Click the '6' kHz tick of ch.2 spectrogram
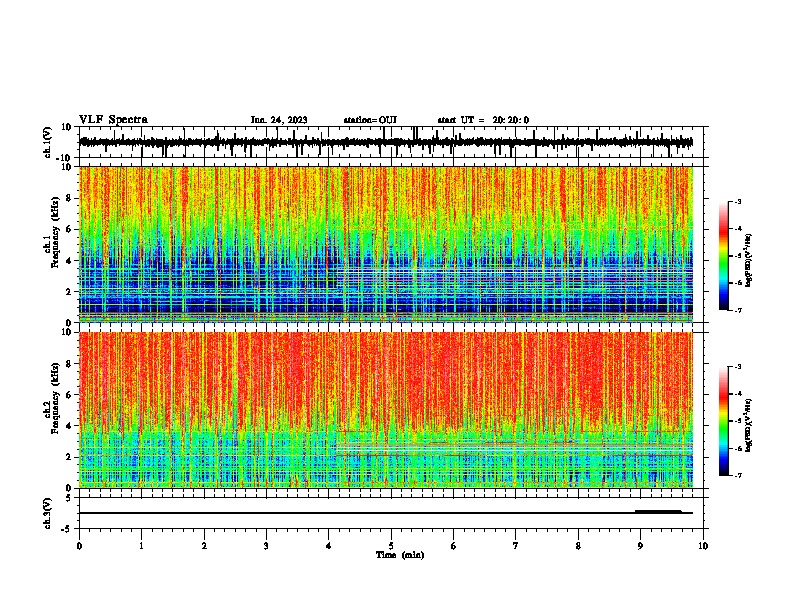This screenshot has width=792, height=612. tap(69, 394)
